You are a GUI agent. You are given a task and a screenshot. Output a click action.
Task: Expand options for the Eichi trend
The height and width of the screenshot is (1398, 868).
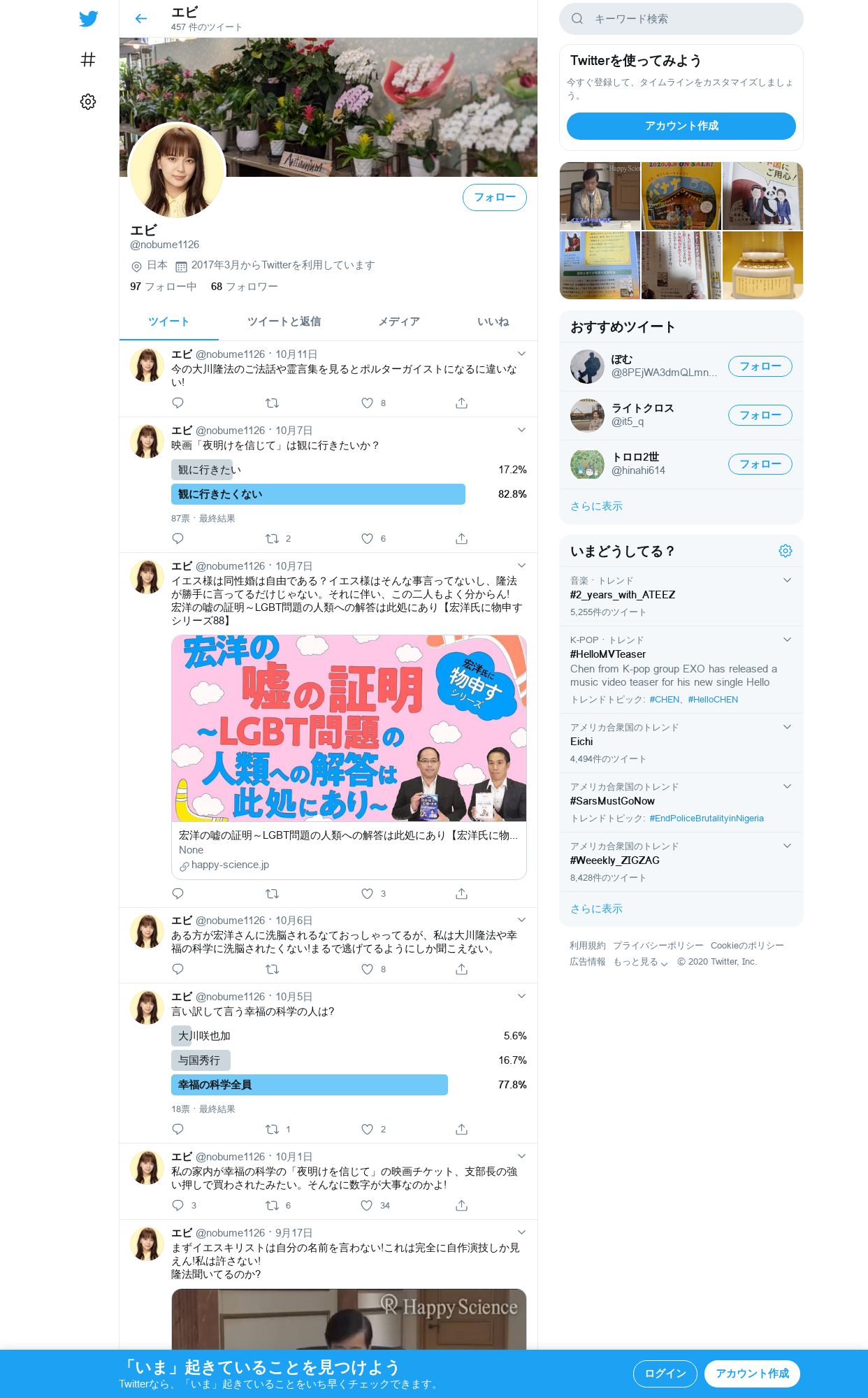pos(787,728)
